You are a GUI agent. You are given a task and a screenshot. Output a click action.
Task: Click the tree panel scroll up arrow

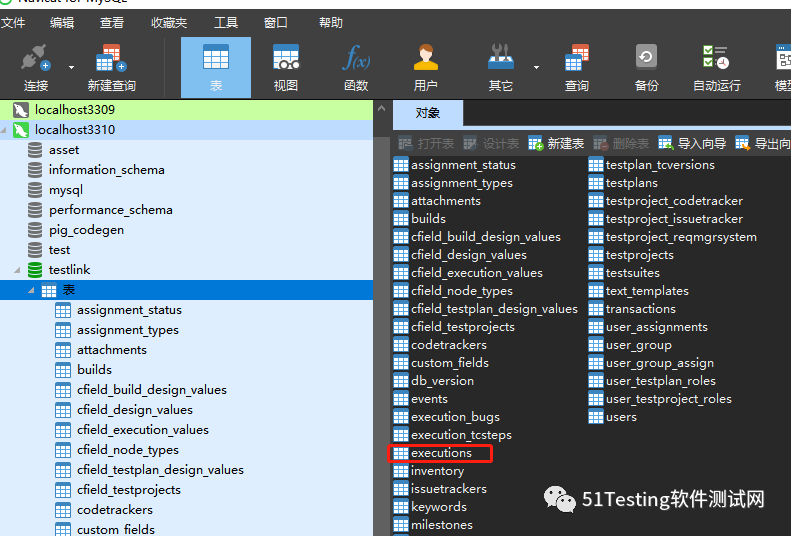tap(381, 108)
